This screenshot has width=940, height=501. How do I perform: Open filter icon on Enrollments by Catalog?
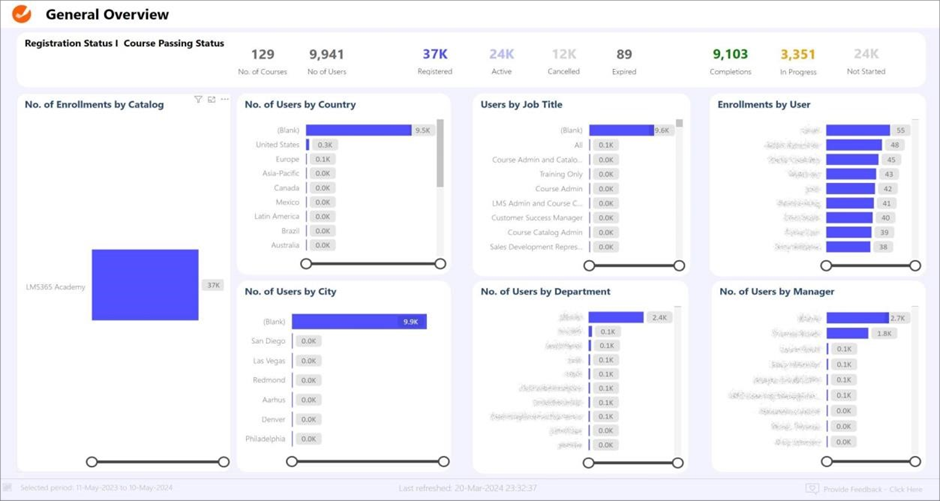(x=198, y=100)
